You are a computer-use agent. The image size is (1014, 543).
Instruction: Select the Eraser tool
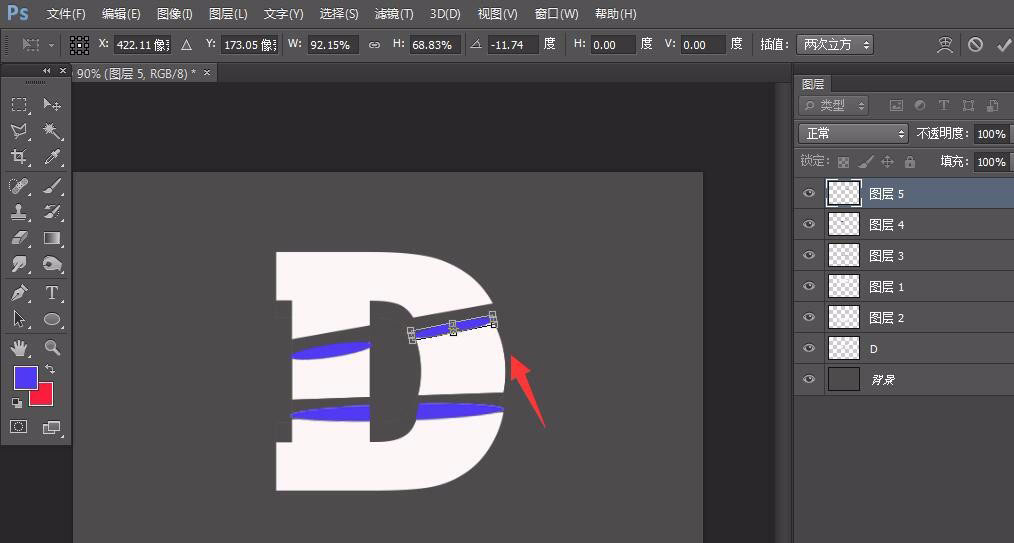[x=19, y=238]
